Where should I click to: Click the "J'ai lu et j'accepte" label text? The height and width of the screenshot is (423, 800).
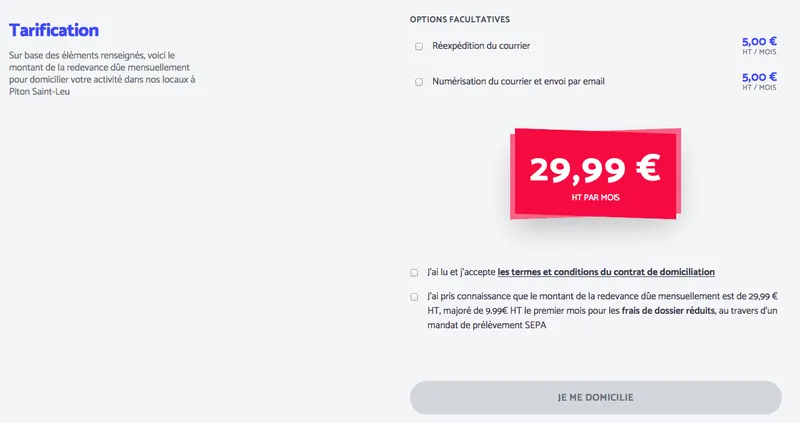461,272
